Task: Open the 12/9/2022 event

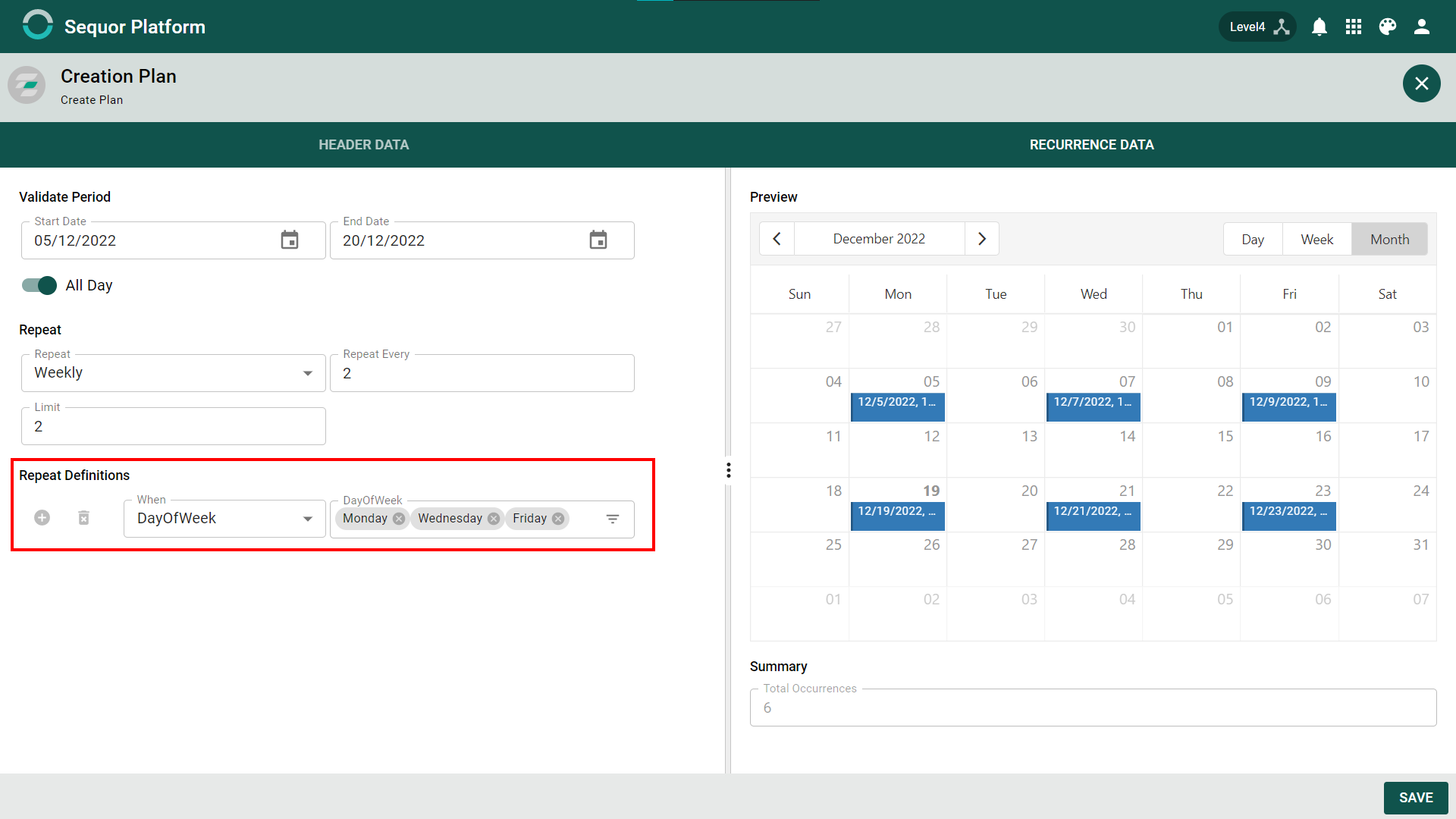Action: pos(1289,407)
